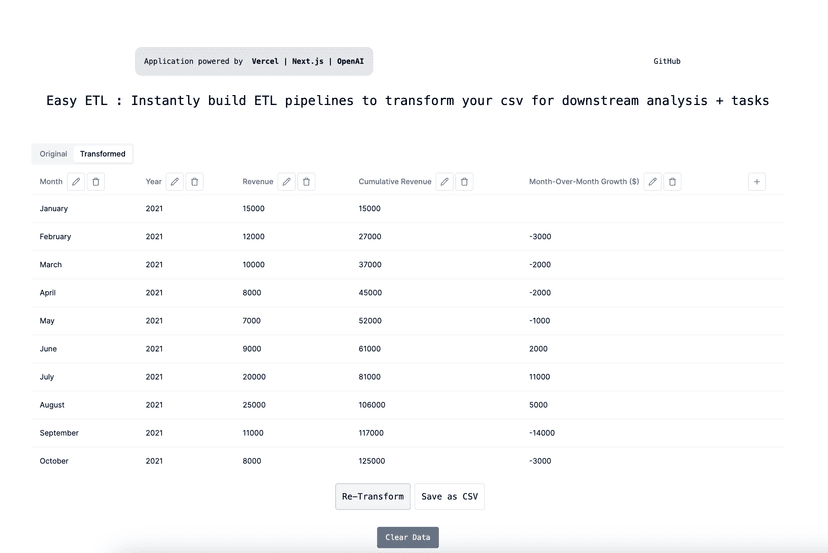Click March's revenue value 10000

pos(253,265)
